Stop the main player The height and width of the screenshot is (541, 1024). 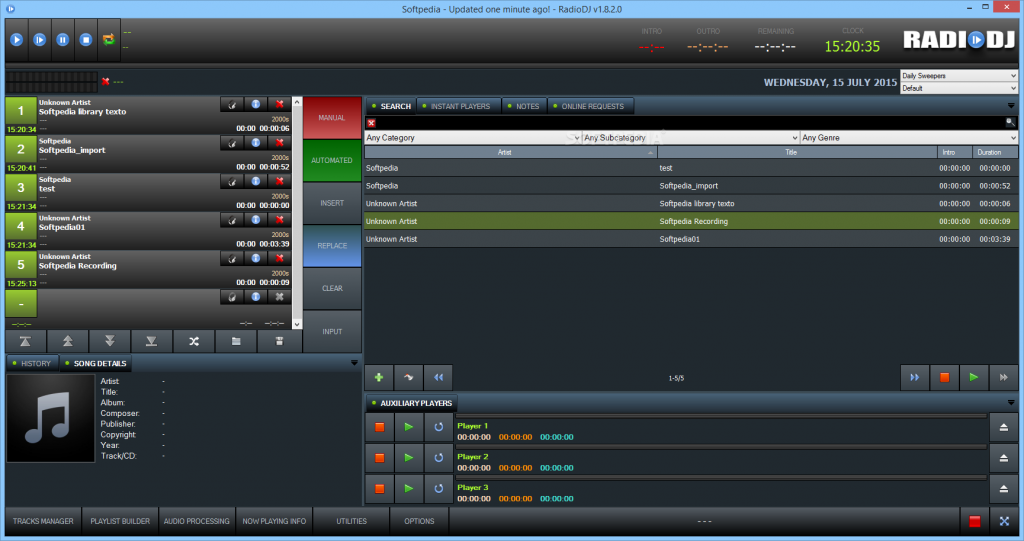pos(86,40)
